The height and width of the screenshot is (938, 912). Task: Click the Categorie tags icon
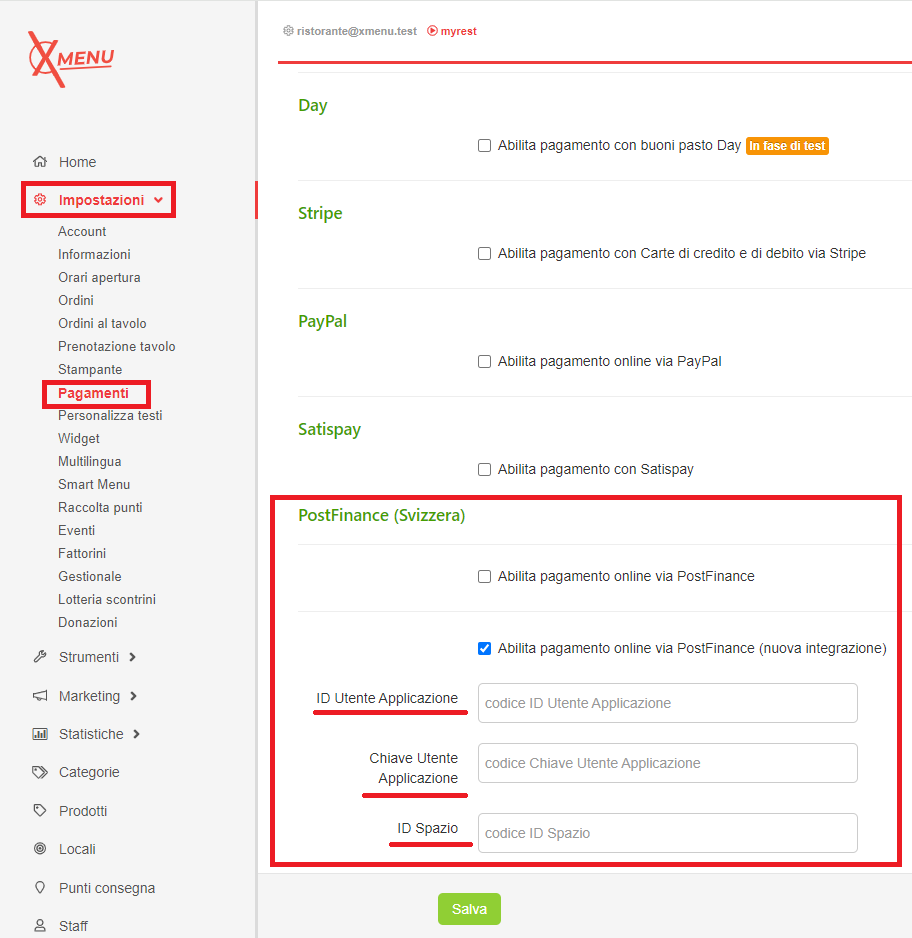point(40,772)
